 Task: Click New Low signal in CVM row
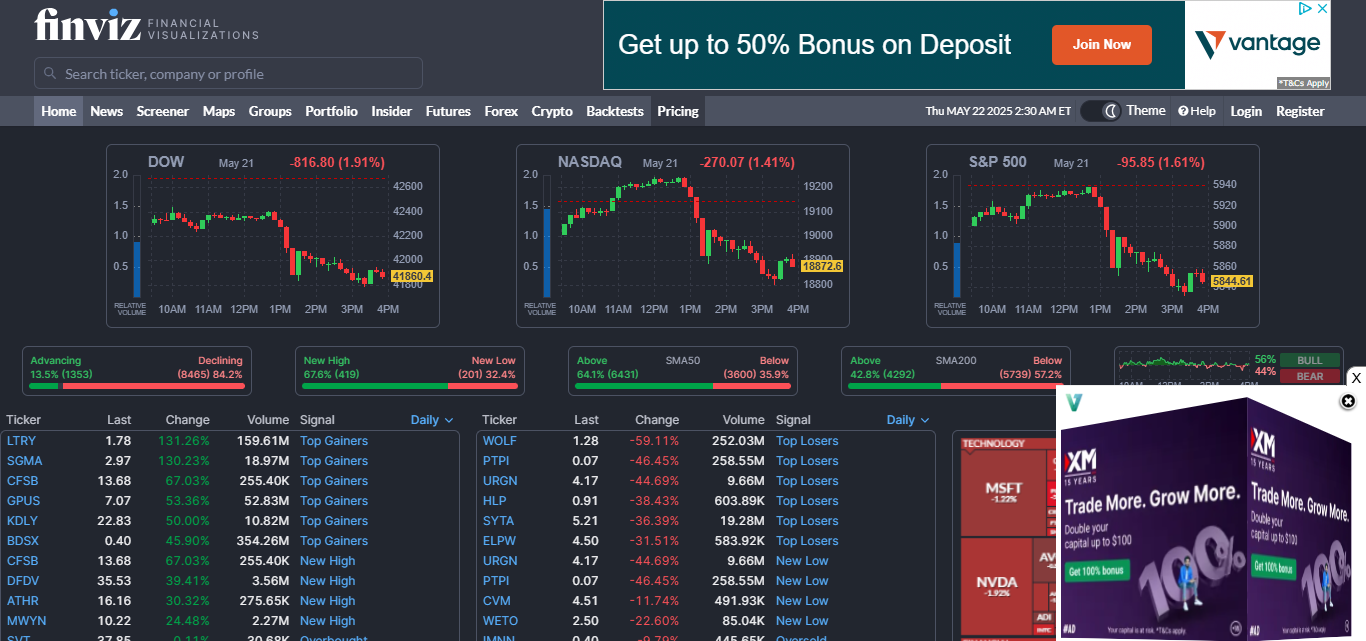pos(802,601)
